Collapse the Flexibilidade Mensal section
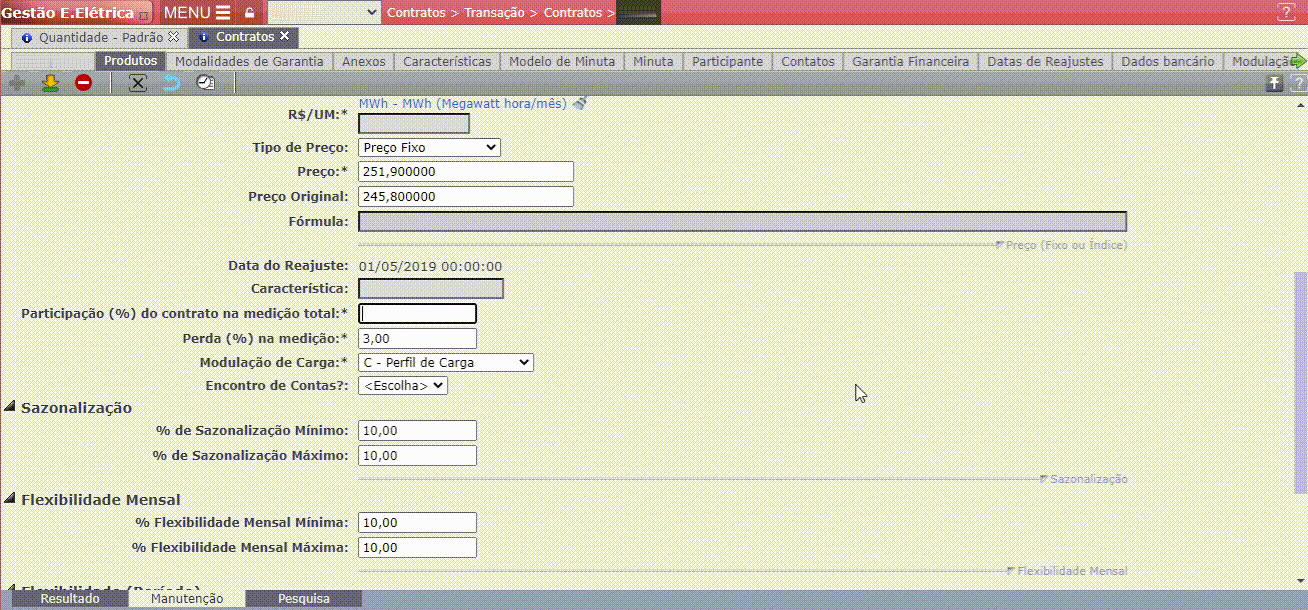Screen dimensions: 1308x610 (x=11, y=499)
